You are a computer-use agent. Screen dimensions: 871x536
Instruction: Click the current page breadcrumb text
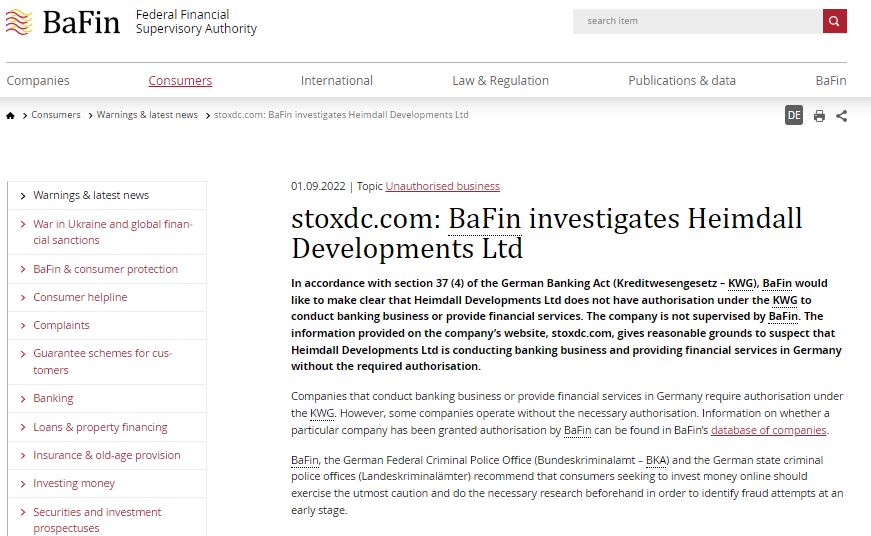coord(341,114)
